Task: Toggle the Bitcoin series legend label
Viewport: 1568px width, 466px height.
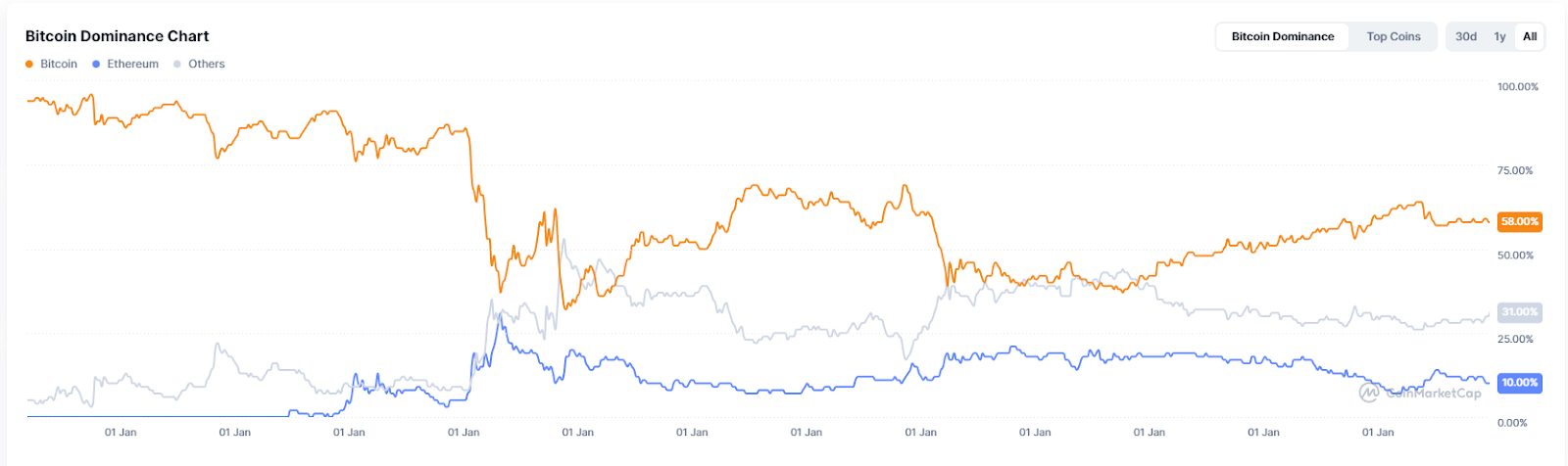Action: 59,65
